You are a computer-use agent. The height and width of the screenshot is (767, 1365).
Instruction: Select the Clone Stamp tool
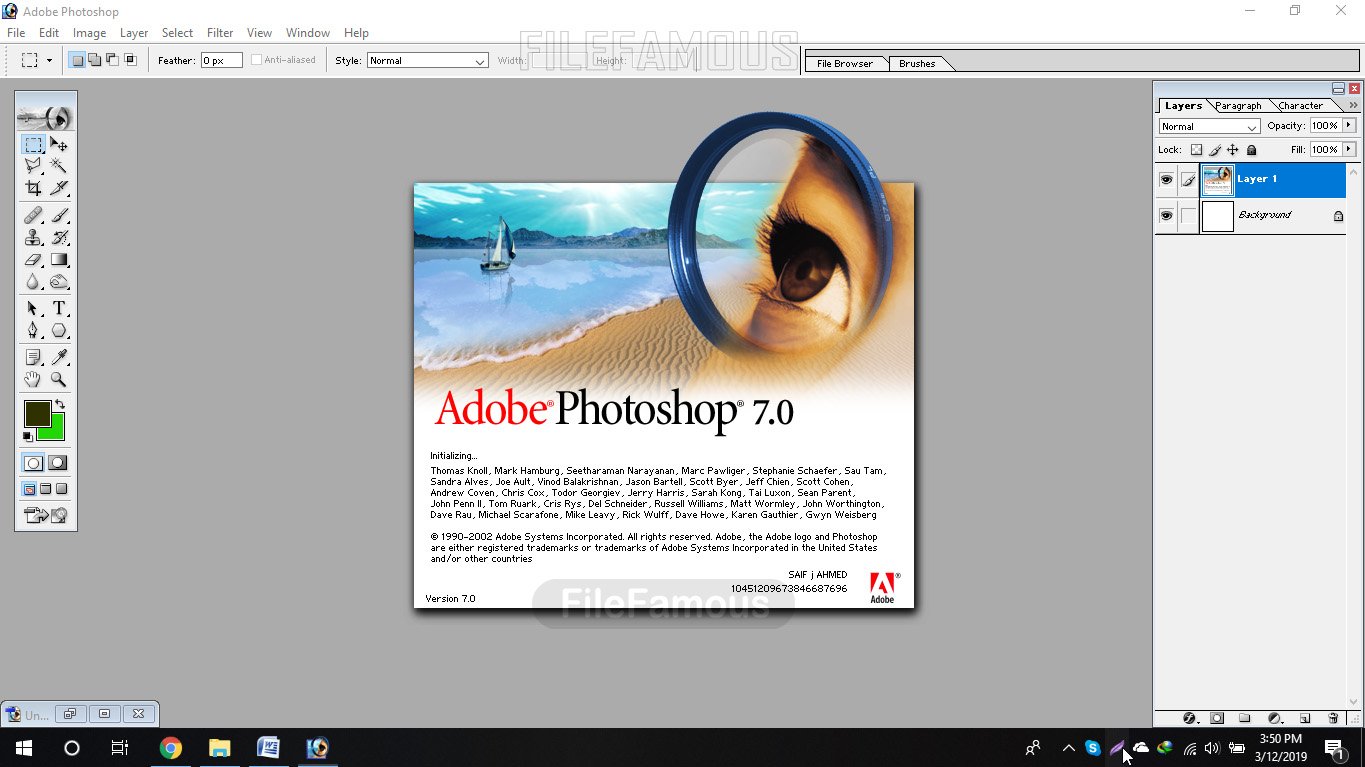point(33,237)
